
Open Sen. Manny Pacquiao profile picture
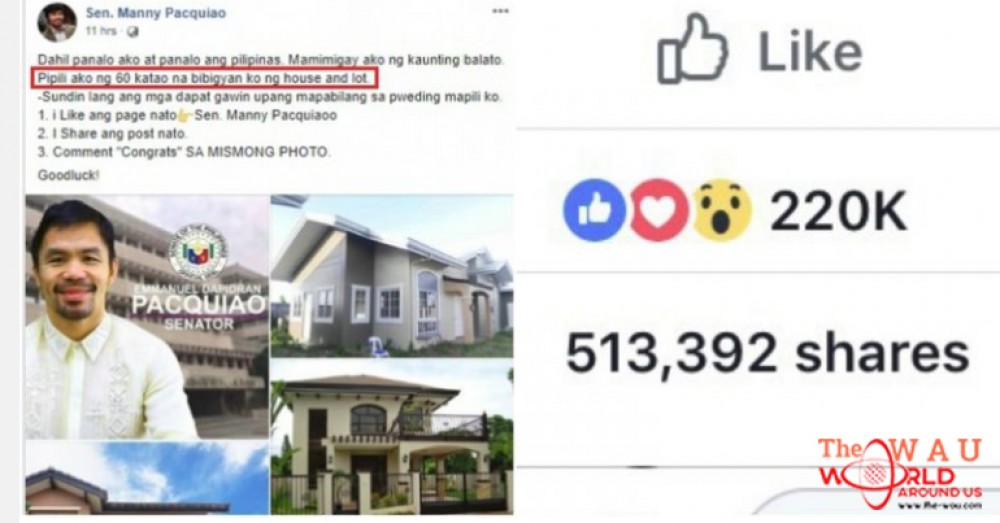coord(57,22)
